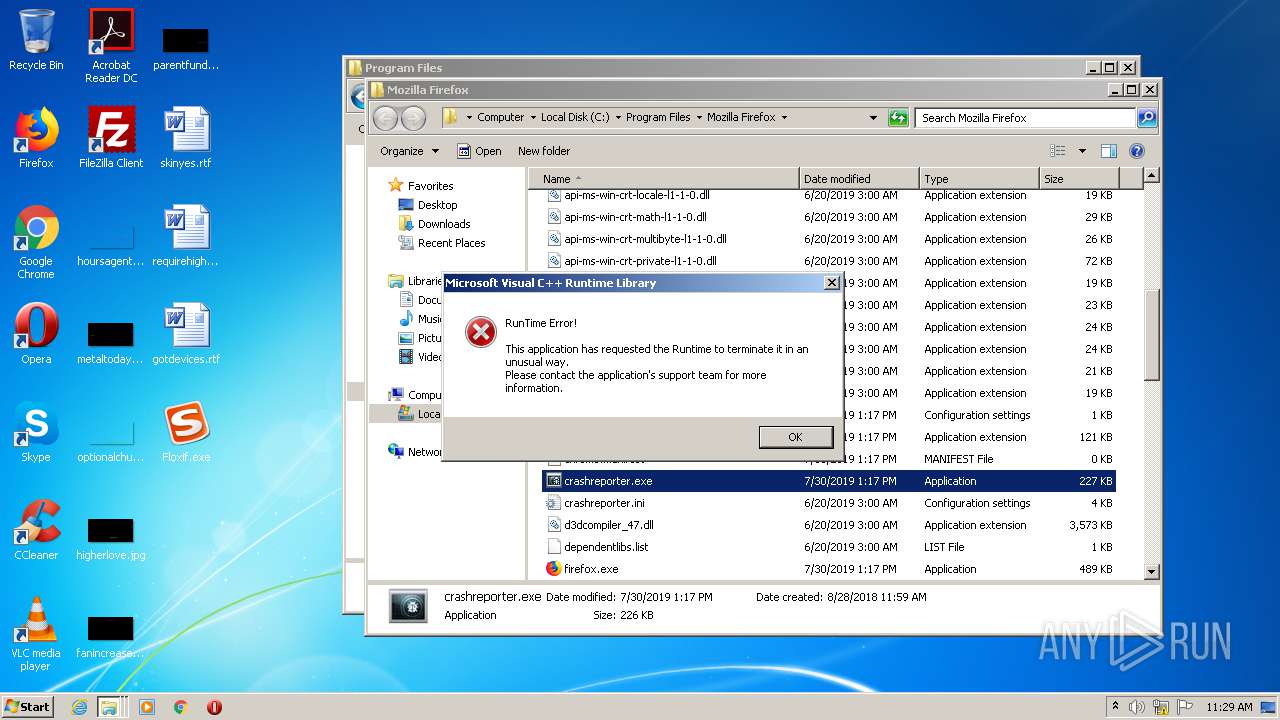Viewport: 1280px width, 720px height.
Task: Select Floxif.exe desktop icon
Action: (x=186, y=432)
